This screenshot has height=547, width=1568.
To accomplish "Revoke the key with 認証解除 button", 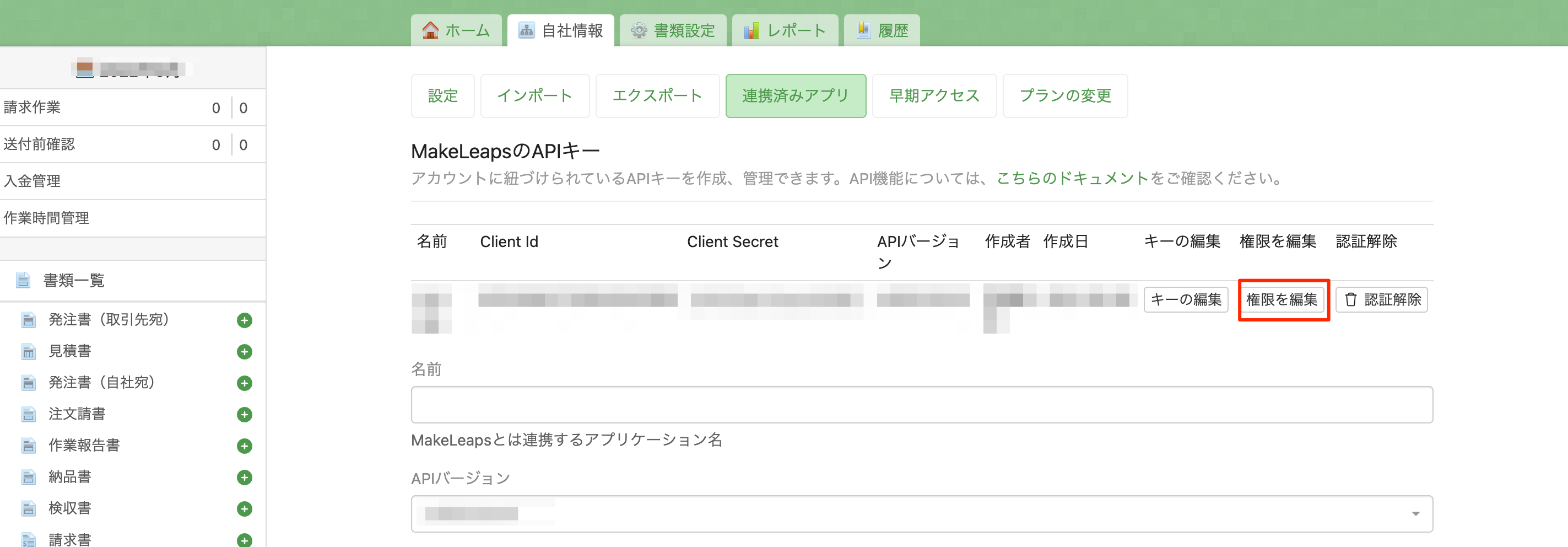I will pyautogui.click(x=1381, y=300).
